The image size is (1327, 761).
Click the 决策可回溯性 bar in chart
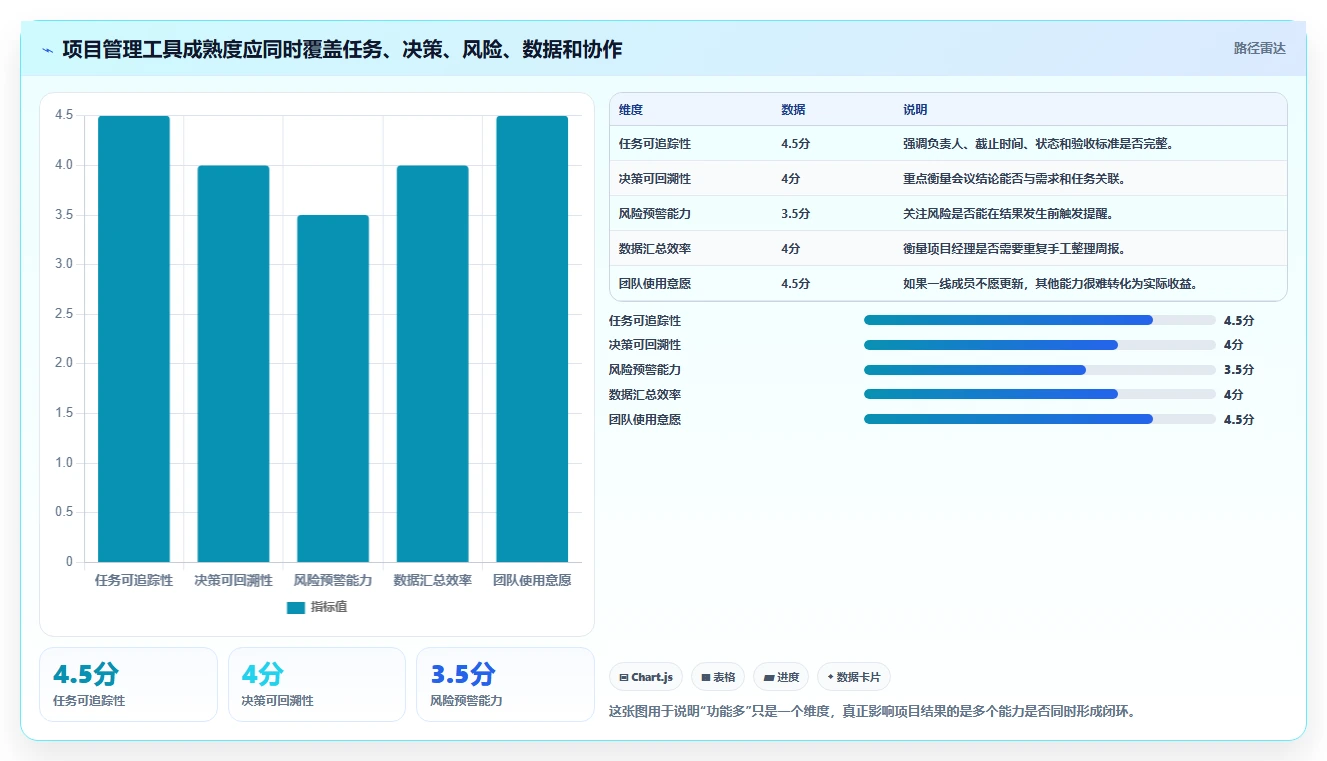pos(233,364)
